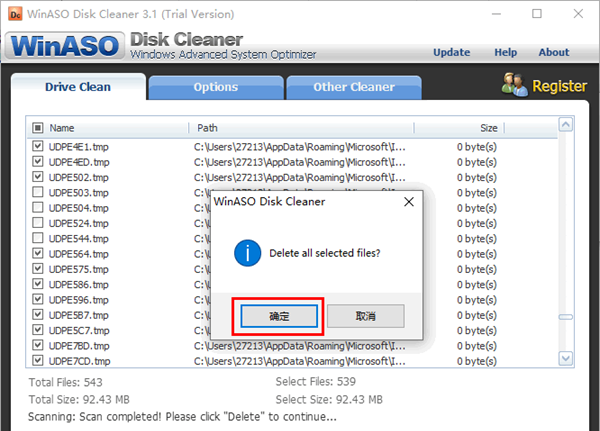Viewport: 600px width, 431px height.
Task: Select the UDPE564.tmp file name
Action: point(78,254)
